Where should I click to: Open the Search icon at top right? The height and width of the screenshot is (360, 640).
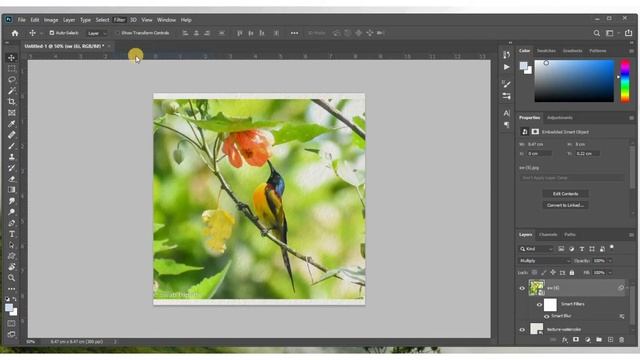coord(596,33)
